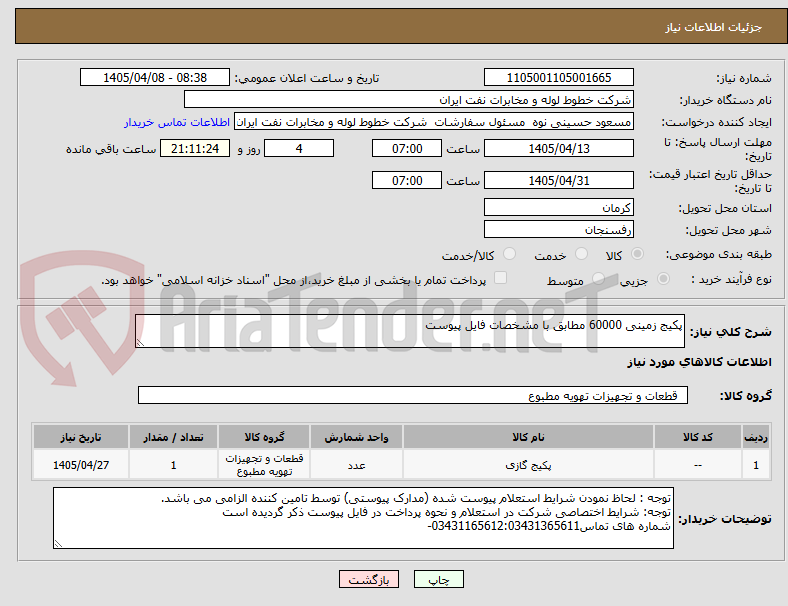This screenshot has height=606, width=788.
Task: Click the عدد unit cell
Action: point(356,465)
